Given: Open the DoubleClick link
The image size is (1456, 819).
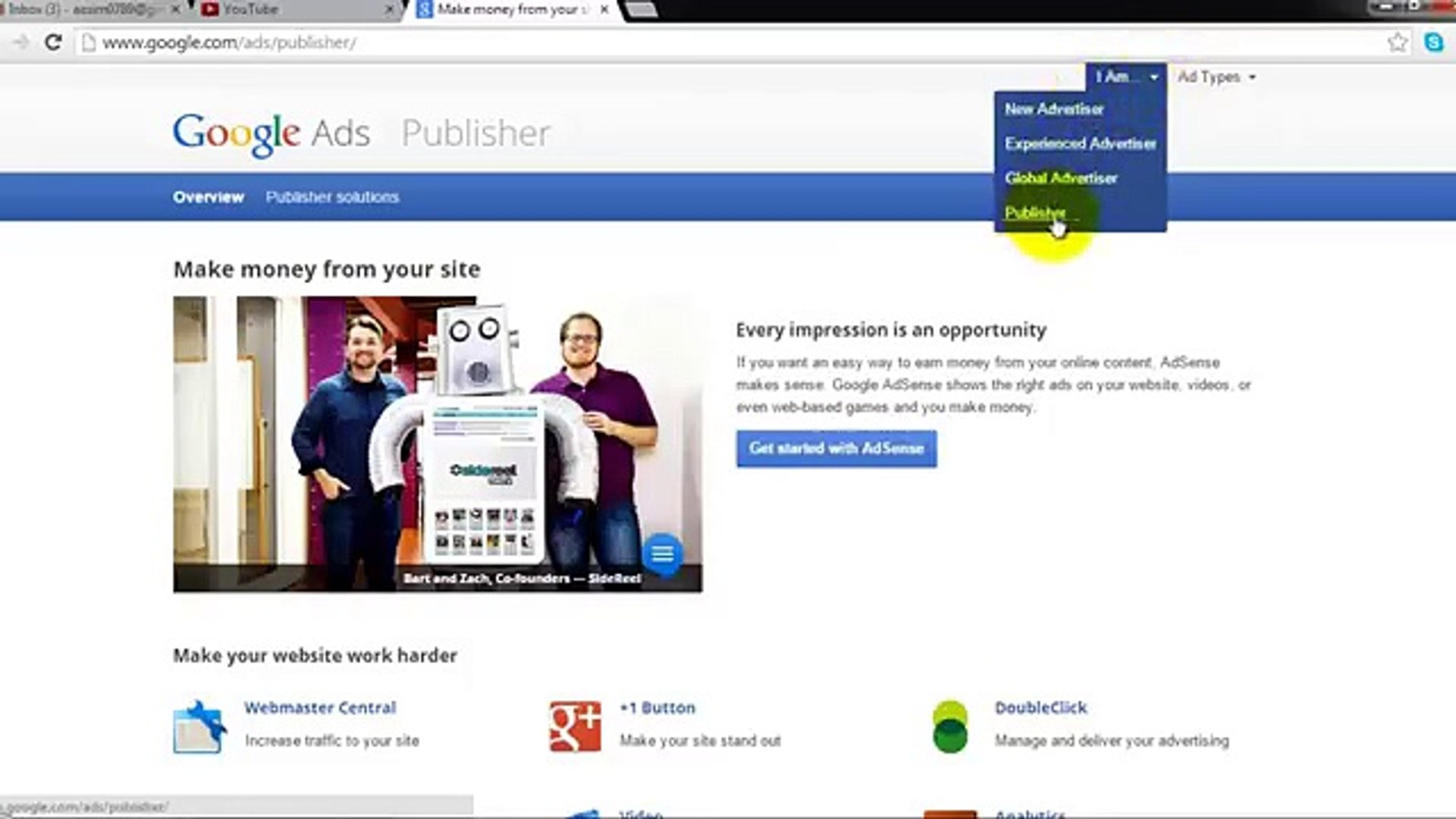Looking at the screenshot, I should [1040, 708].
